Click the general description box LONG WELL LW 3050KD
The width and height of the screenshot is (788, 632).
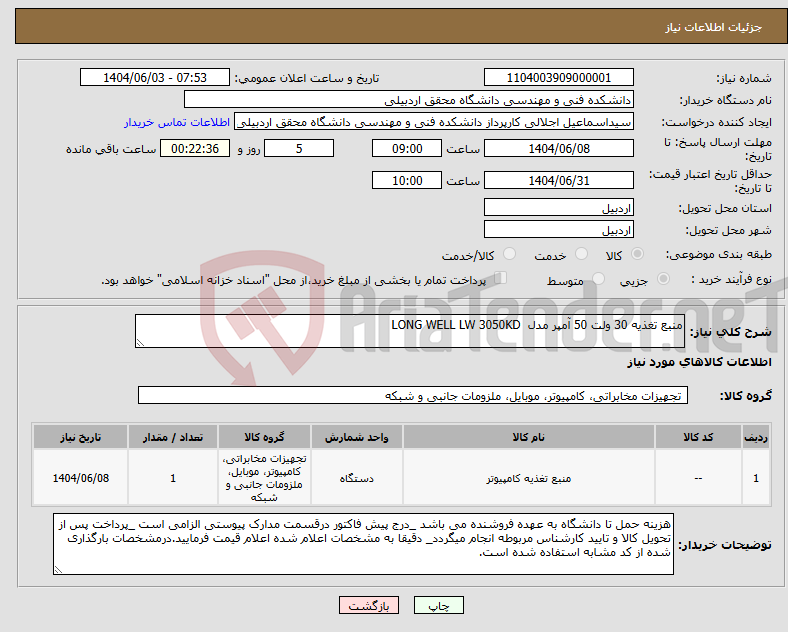tap(410, 331)
